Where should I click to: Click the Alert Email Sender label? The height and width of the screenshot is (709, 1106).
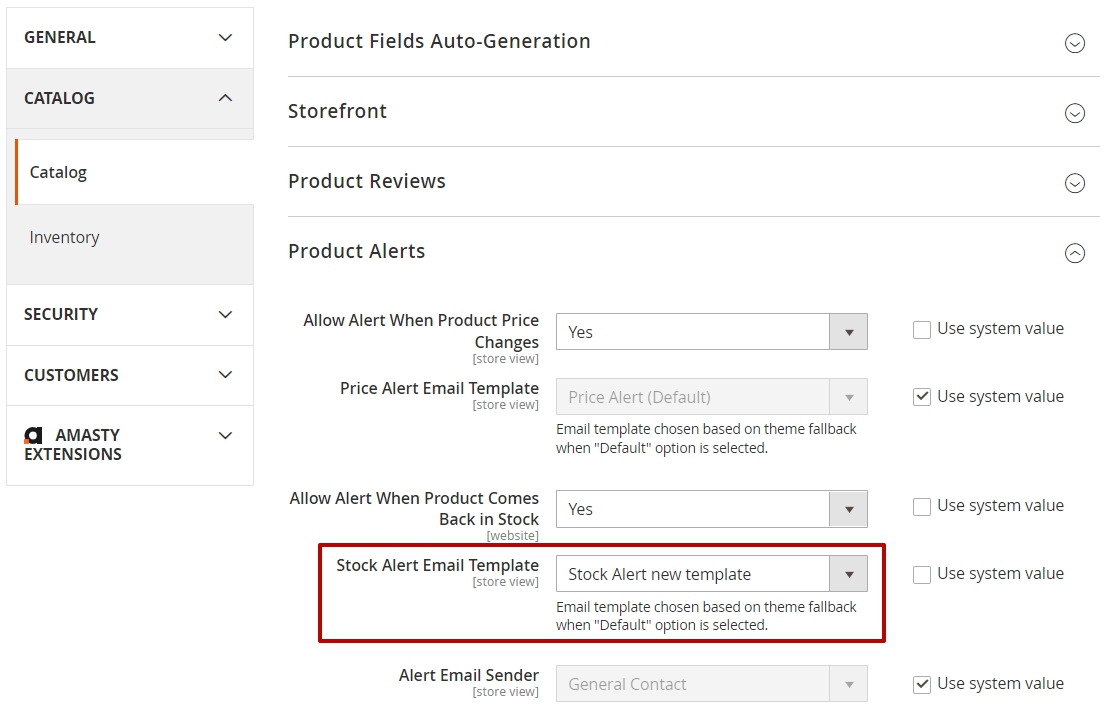(x=469, y=675)
